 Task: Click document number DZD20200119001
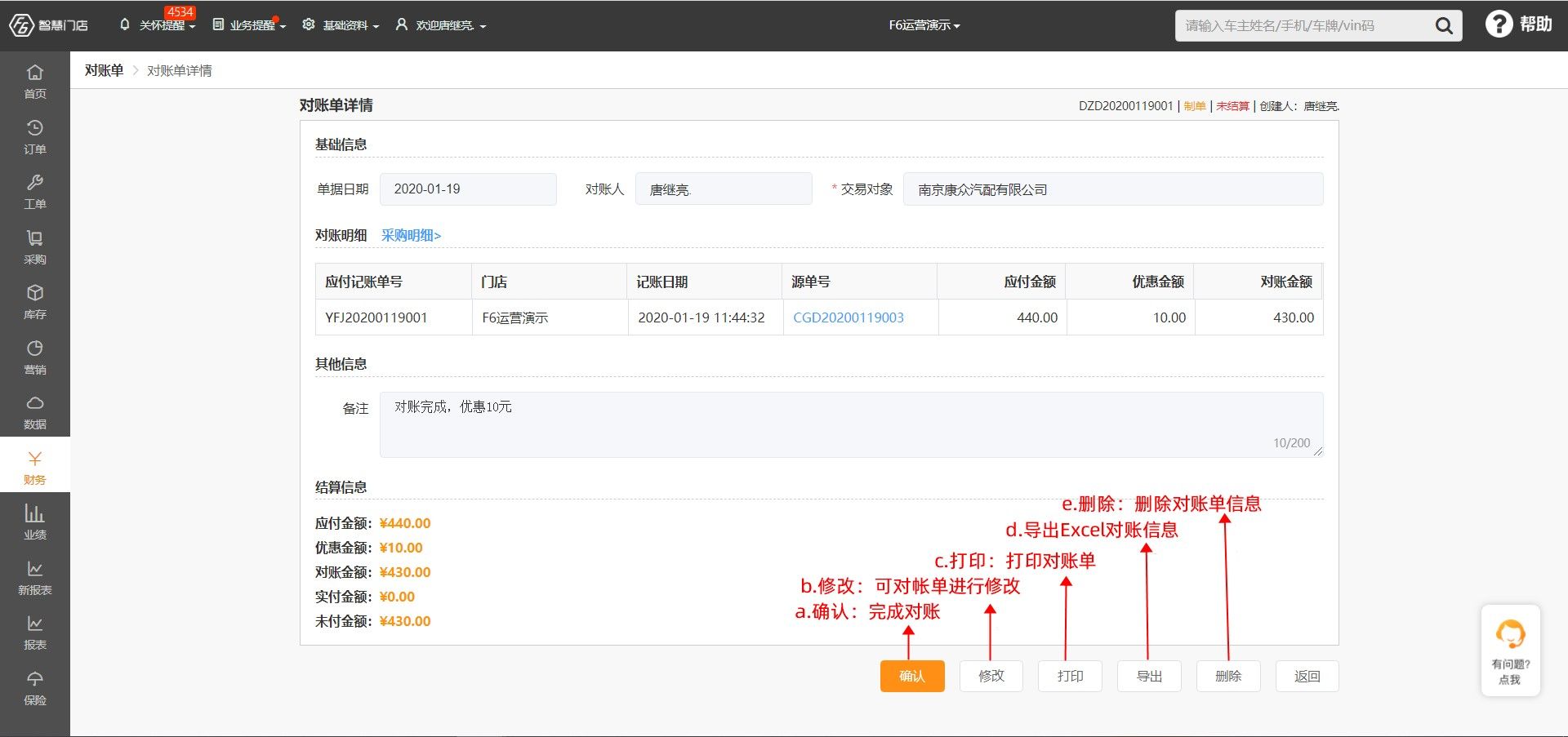coord(1125,106)
